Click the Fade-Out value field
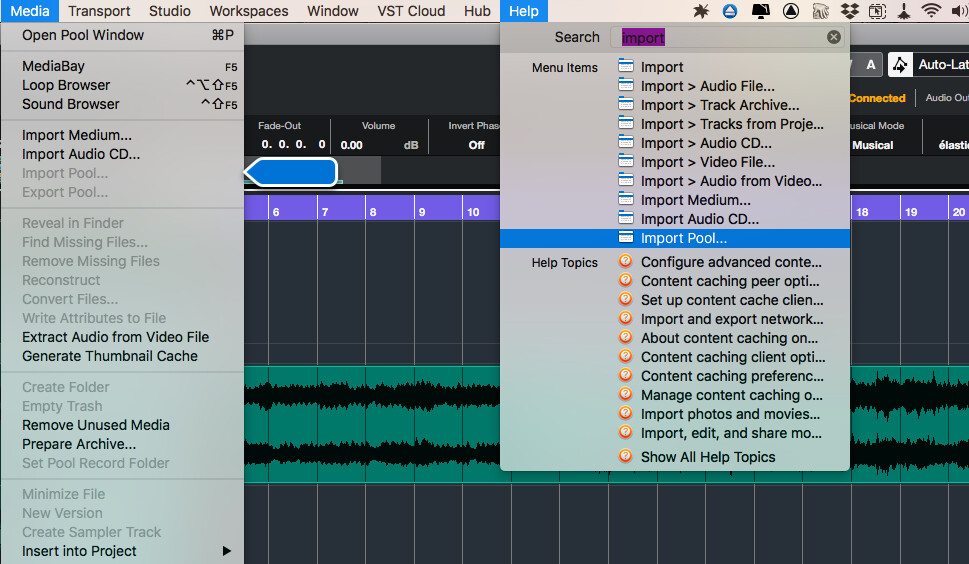 pyautogui.click(x=293, y=145)
